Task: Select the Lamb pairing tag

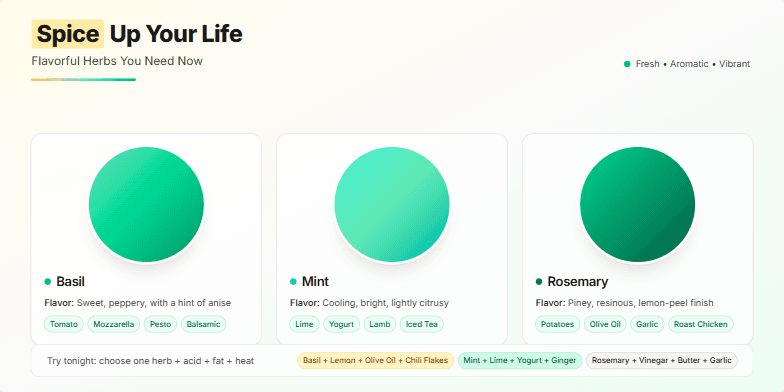Action: pos(380,324)
